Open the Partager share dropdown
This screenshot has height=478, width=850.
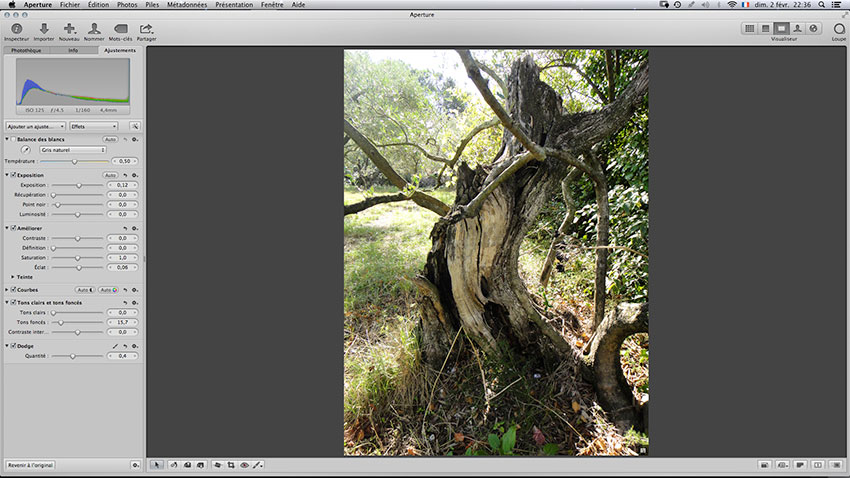click(x=146, y=31)
